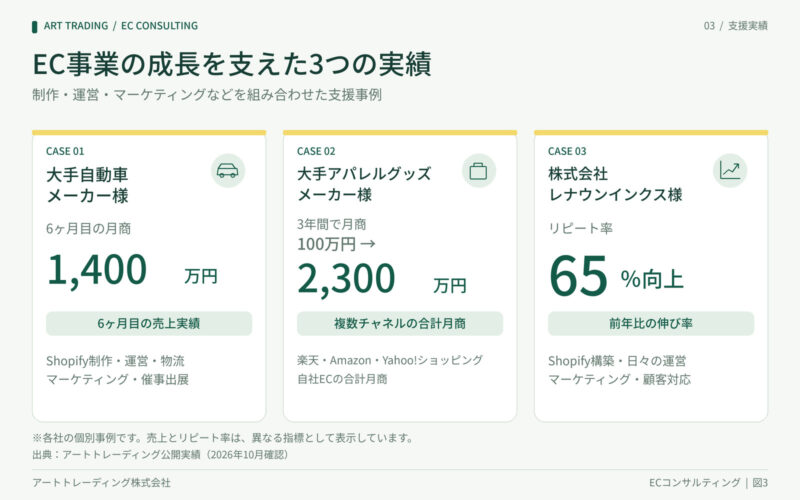Click the 'CASE 01' label
Image resolution: width=800 pixels, height=500 pixels.
(65, 151)
